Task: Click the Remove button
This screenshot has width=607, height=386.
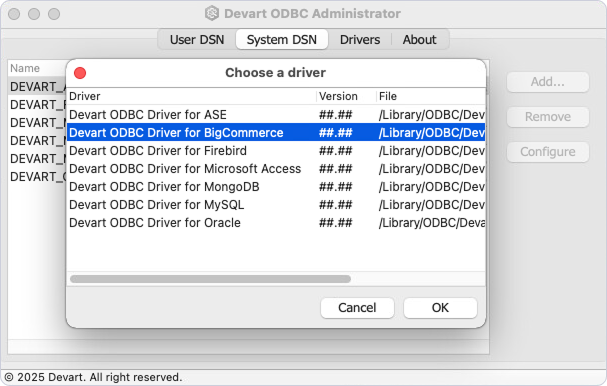Action: [x=548, y=117]
